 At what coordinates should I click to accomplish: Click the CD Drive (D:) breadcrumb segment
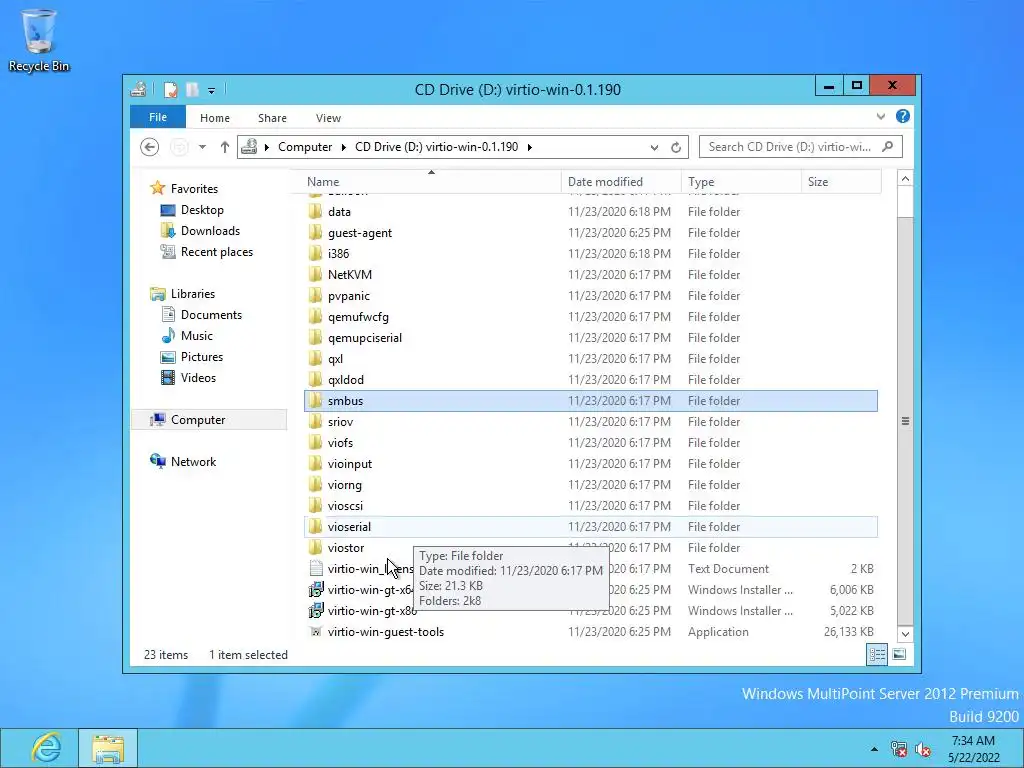click(436, 147)
